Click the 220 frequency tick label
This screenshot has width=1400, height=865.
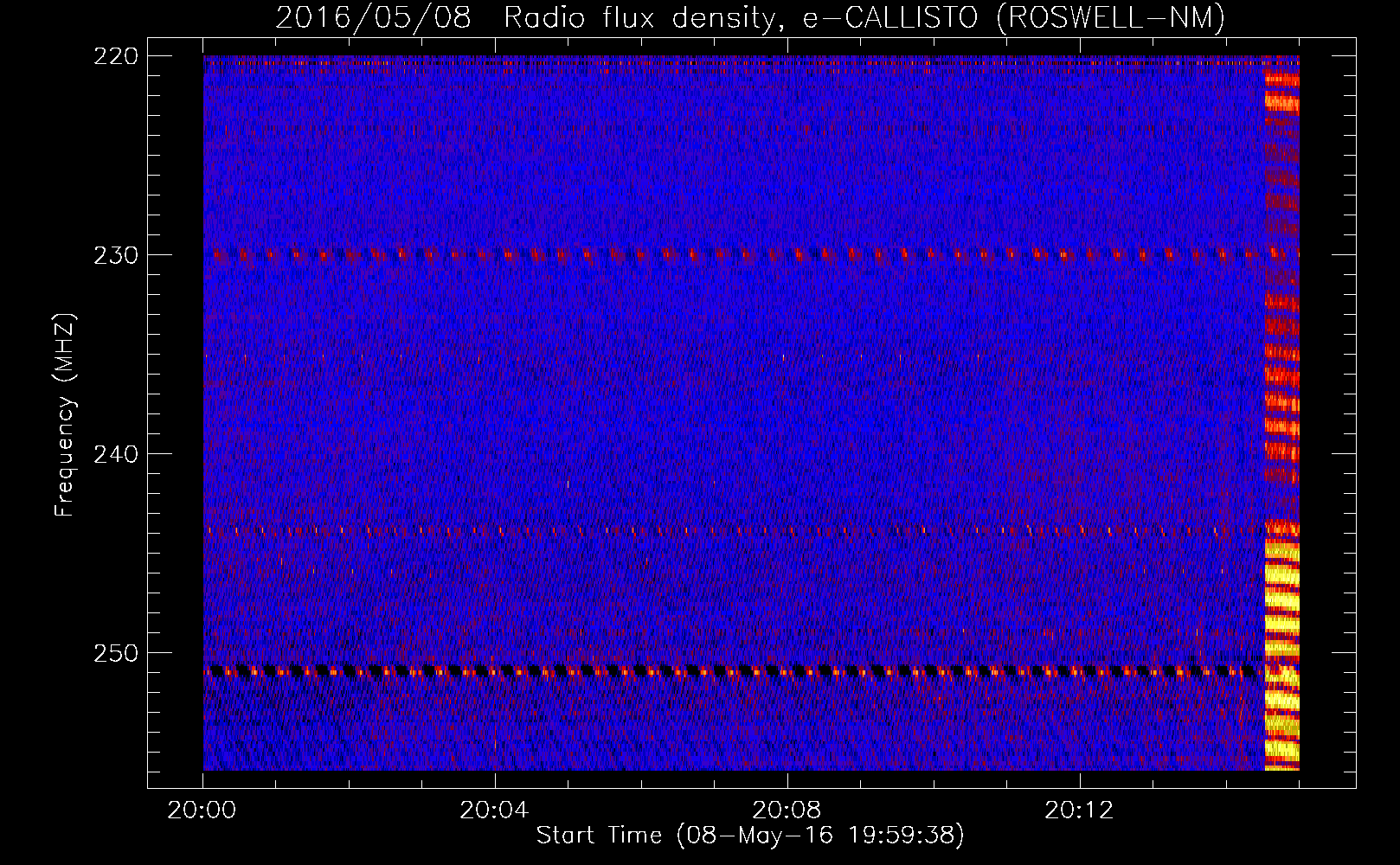click(115, 56)
